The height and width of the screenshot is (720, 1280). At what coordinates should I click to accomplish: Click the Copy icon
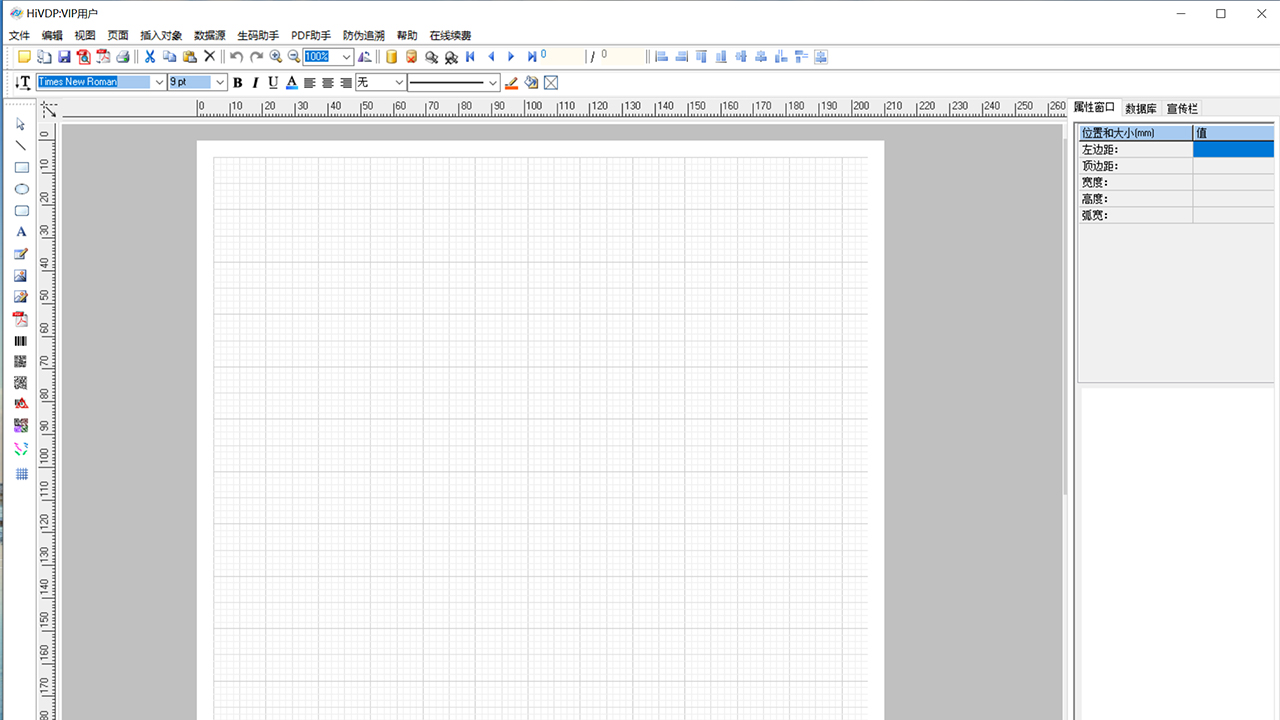(170, 57)
